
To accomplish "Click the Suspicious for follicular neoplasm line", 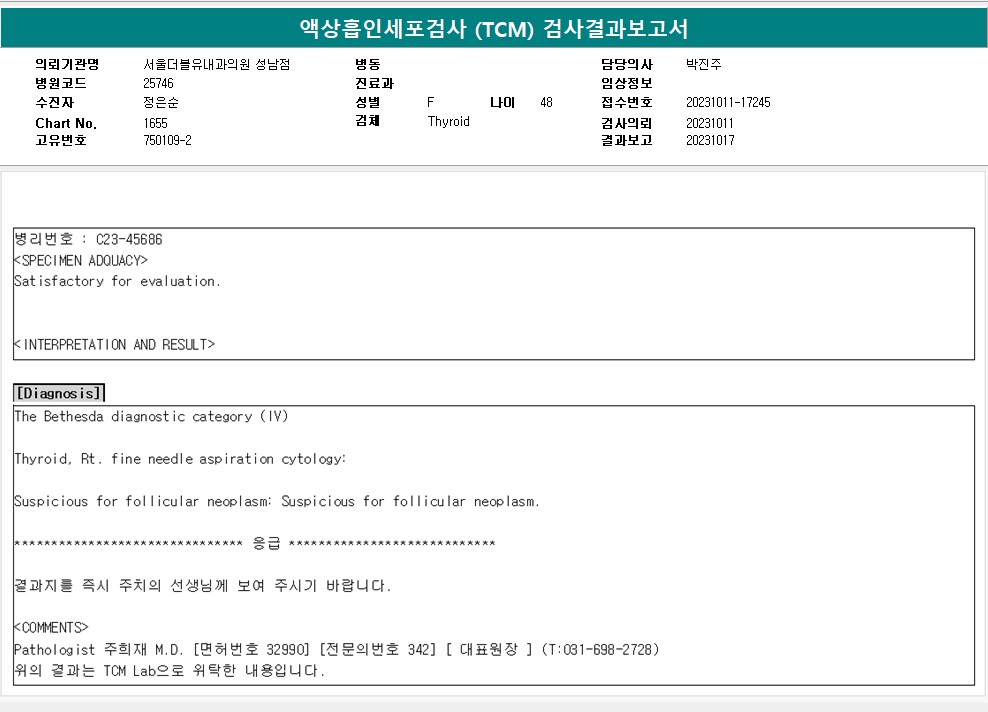I will tap(277, 502).
